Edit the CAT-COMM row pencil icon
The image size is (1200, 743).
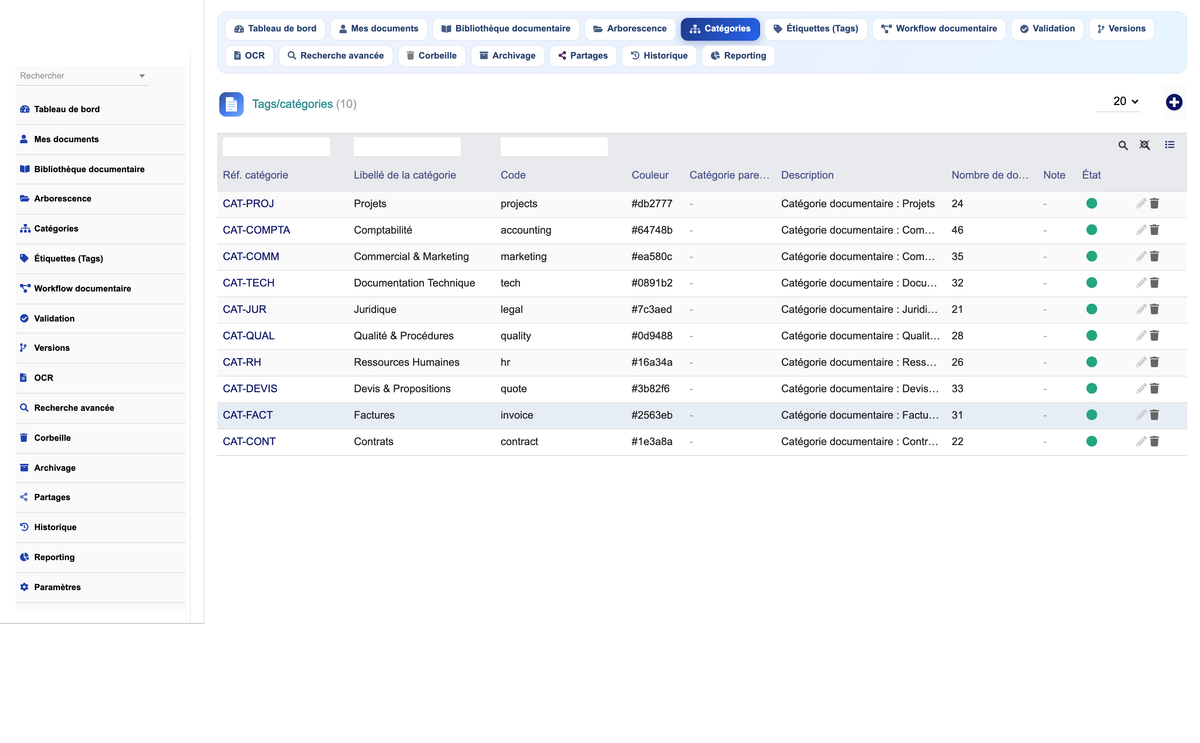[1141, 256]
